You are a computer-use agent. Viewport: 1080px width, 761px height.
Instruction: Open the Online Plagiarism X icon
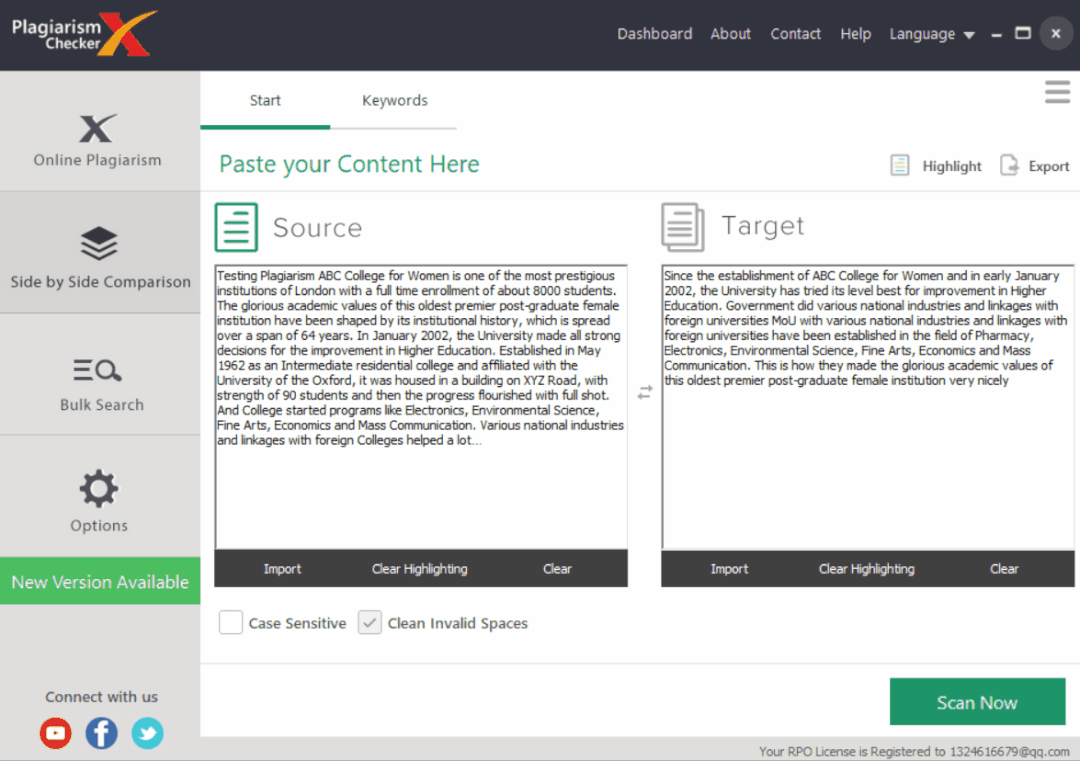pyautogui.click(x=98, y=128)
